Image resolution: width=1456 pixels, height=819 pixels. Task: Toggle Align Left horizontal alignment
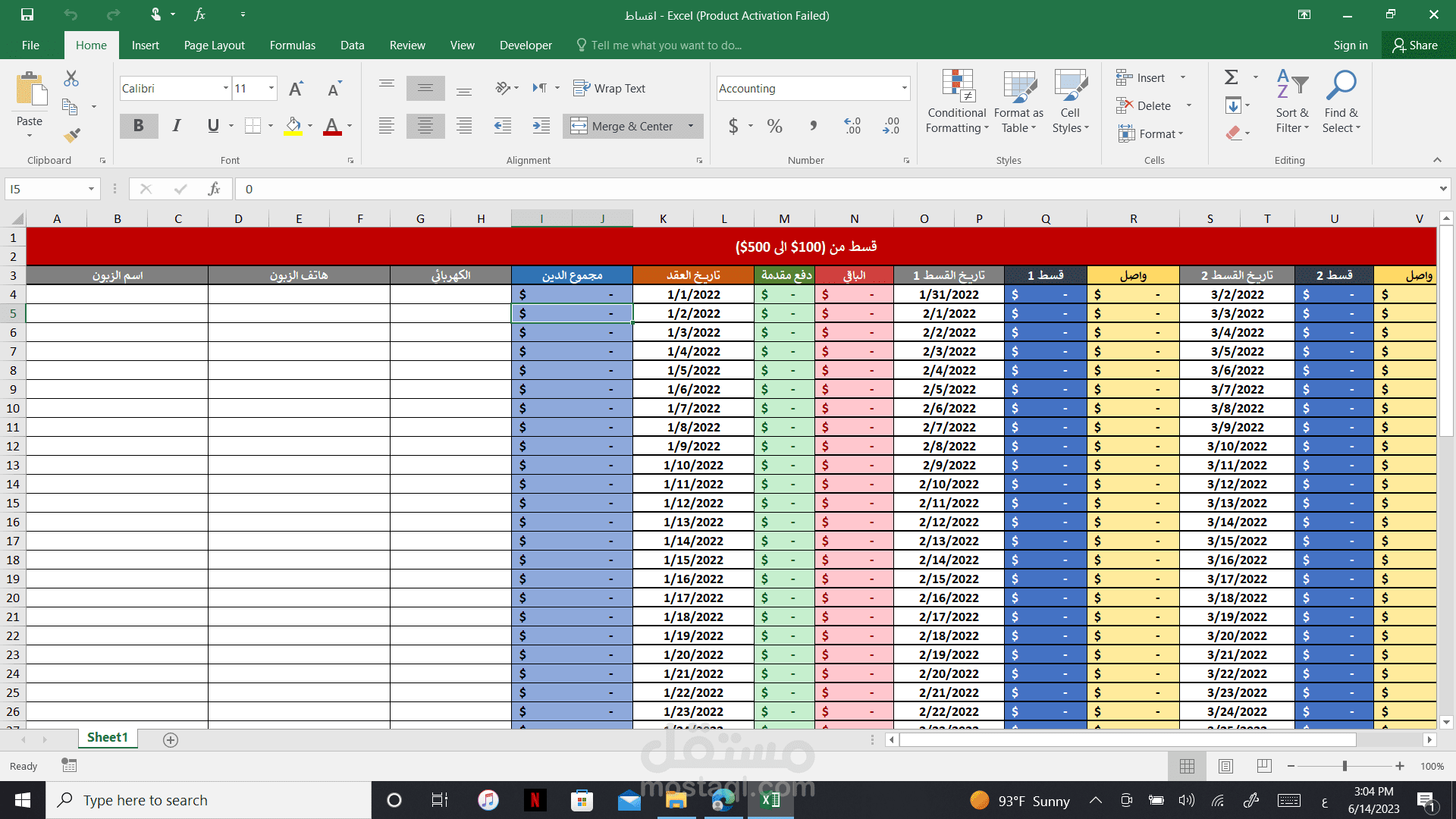pyautogui.click(x=387, y=126)
